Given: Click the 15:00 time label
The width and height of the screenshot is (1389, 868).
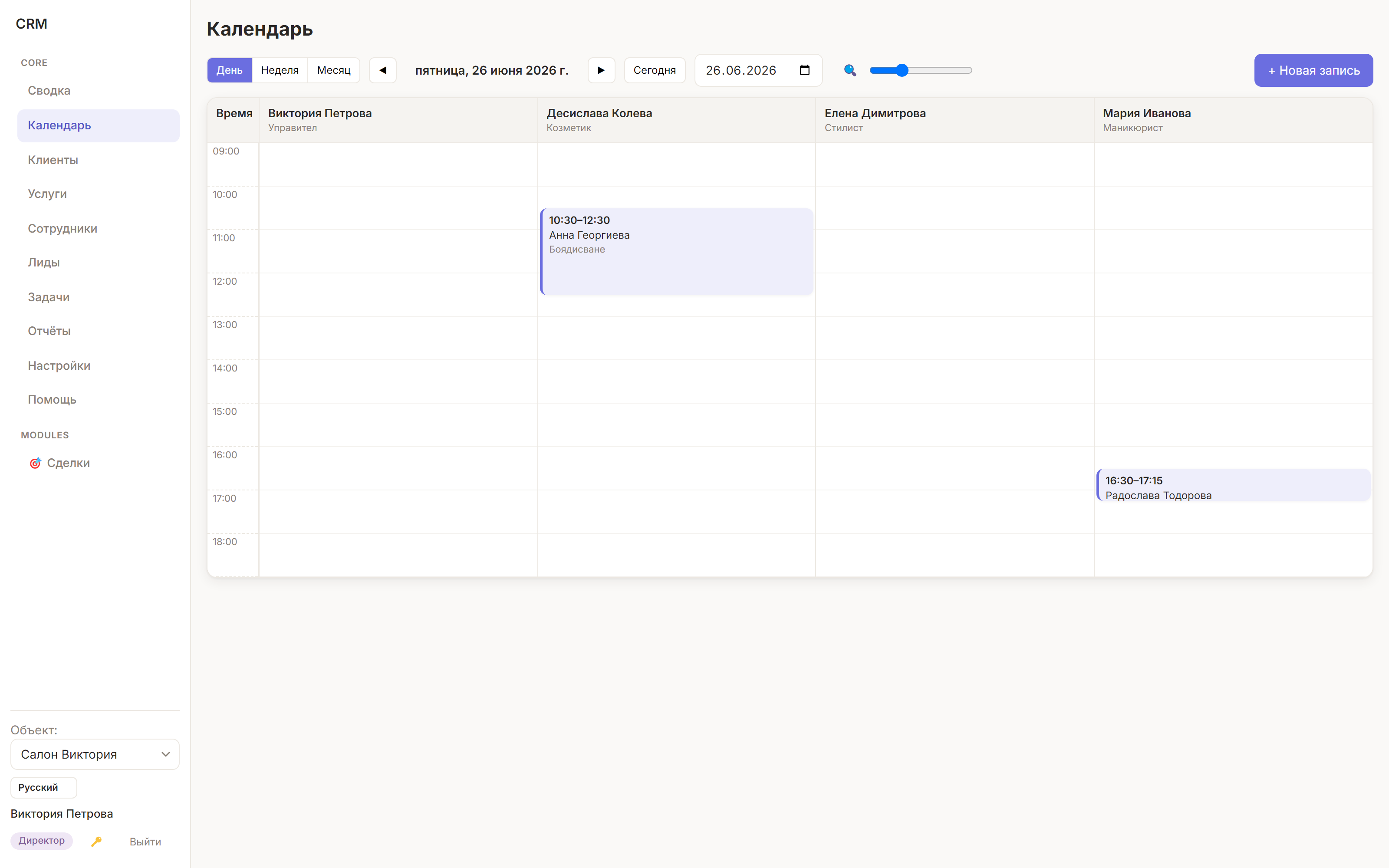Looking at the screenshot, I should click(224, 411).
